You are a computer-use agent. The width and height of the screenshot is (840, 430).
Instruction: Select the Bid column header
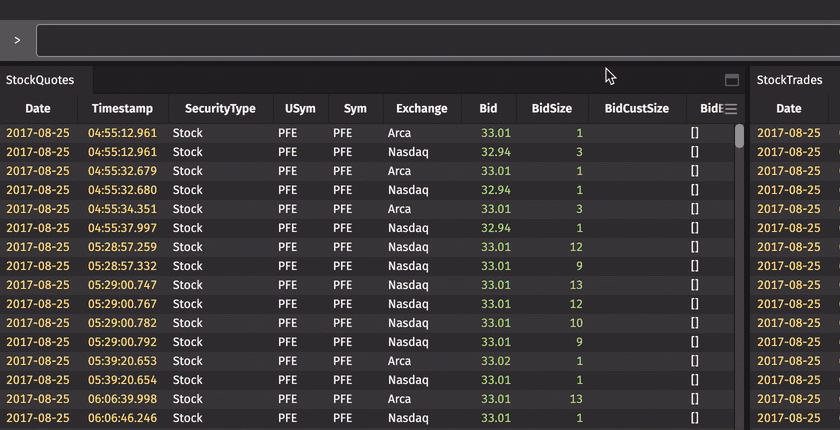pos(488,109)
